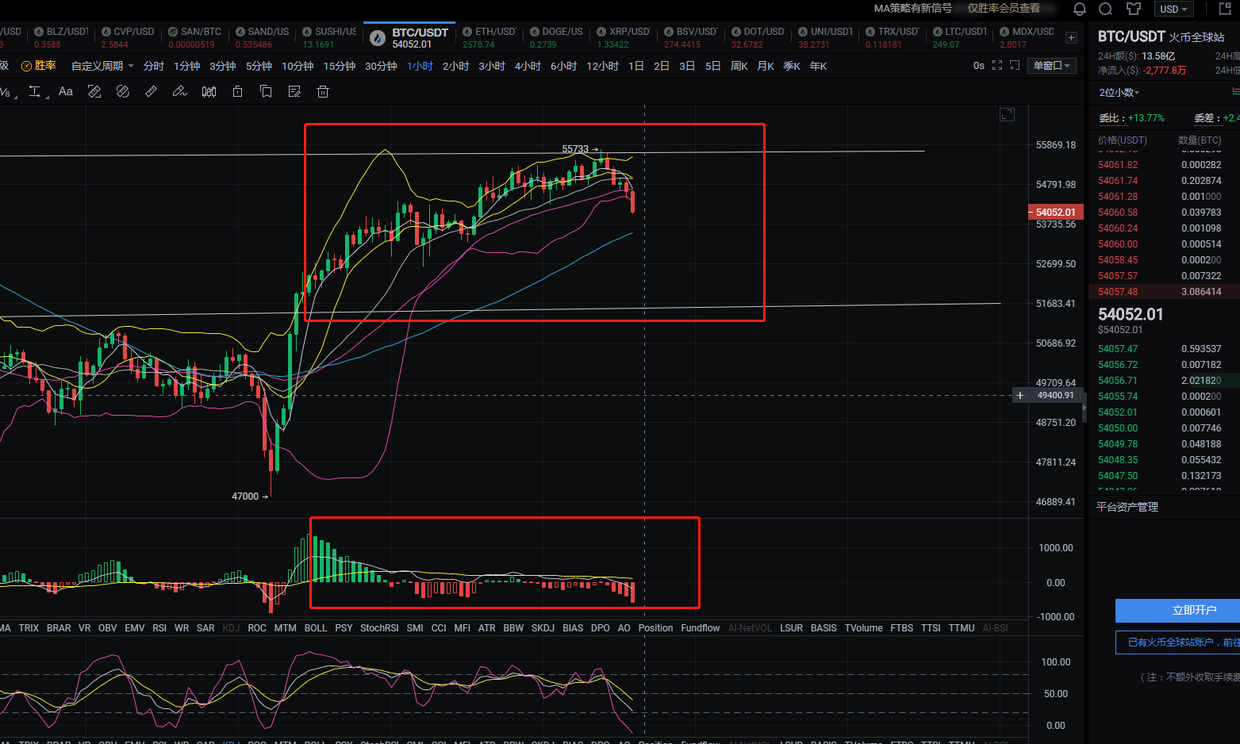
Task: Click the 54057.47 bid price row
Action: [1164, 349]
